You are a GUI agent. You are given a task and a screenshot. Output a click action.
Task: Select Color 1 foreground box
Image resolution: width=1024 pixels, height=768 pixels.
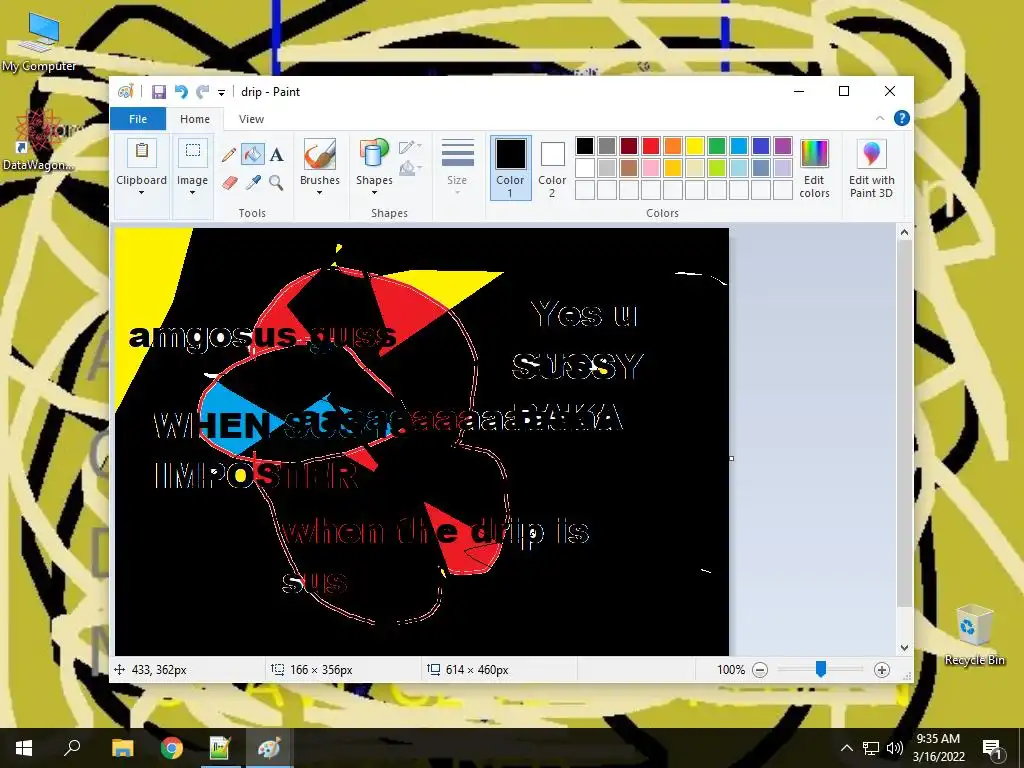tap(511, 168)
